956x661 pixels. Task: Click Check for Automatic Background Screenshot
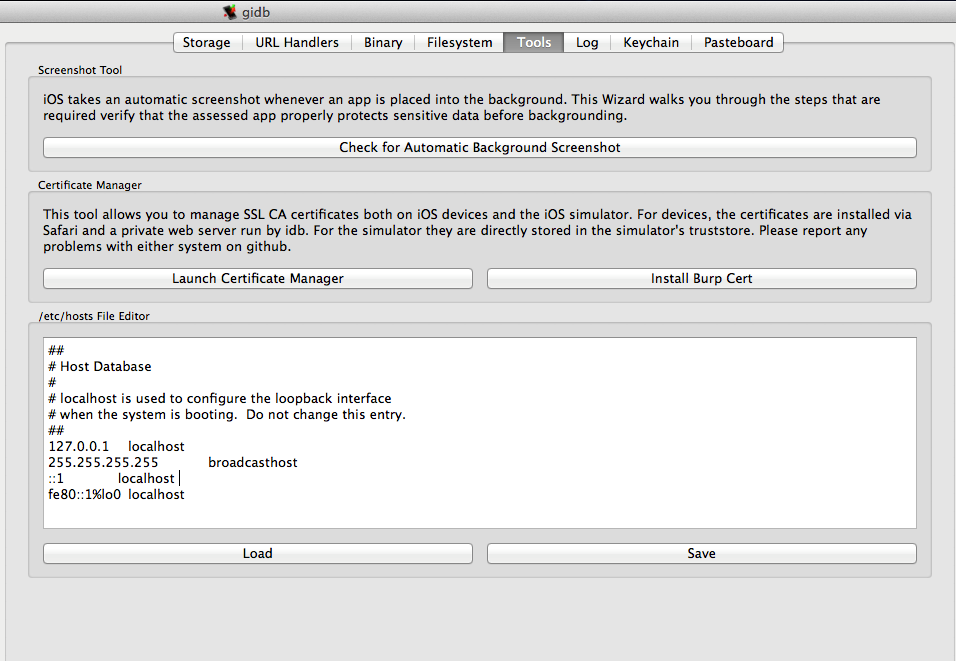click(480, 147)
